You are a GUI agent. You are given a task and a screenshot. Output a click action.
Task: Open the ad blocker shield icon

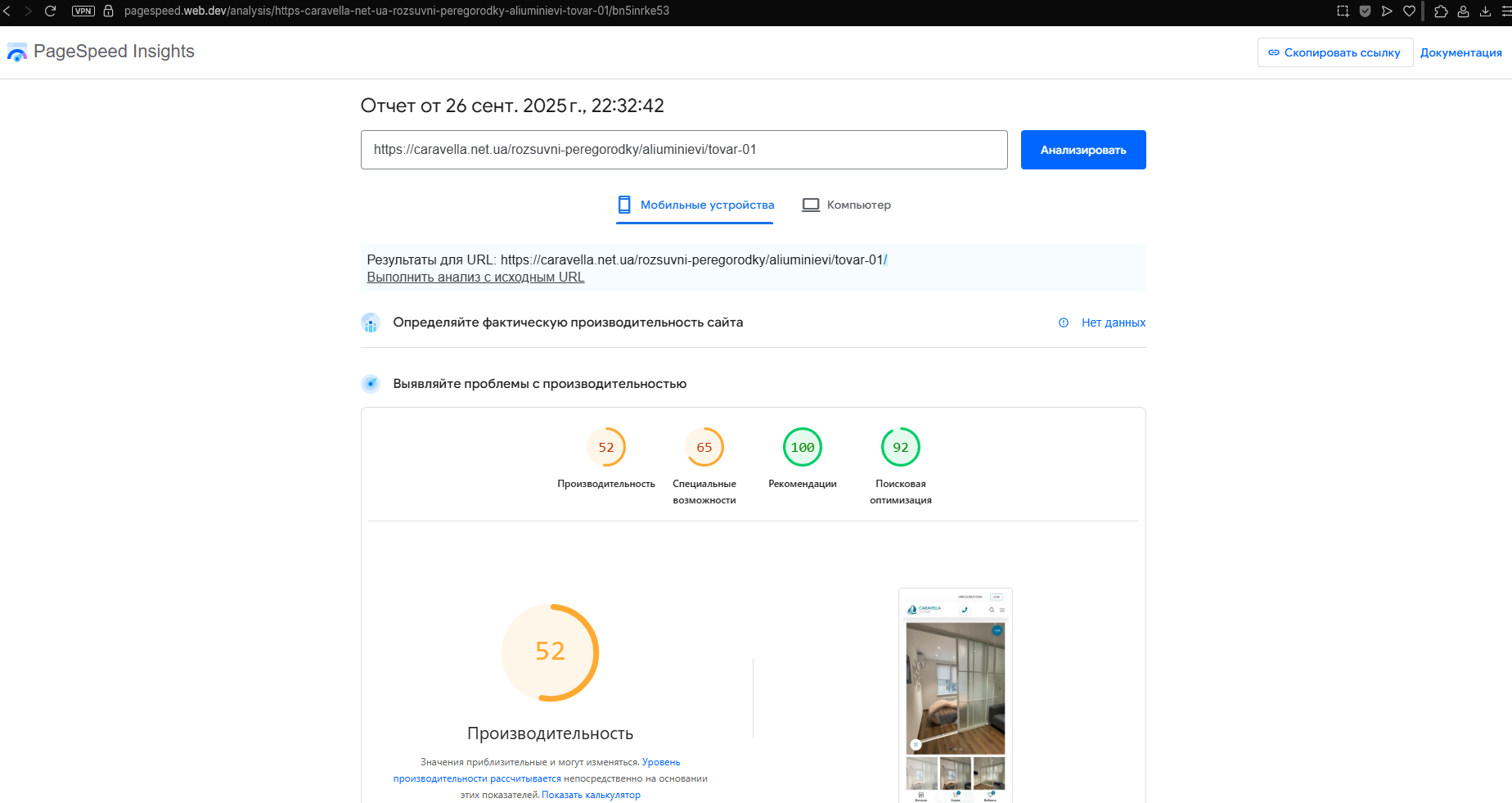pos(1365,11)
